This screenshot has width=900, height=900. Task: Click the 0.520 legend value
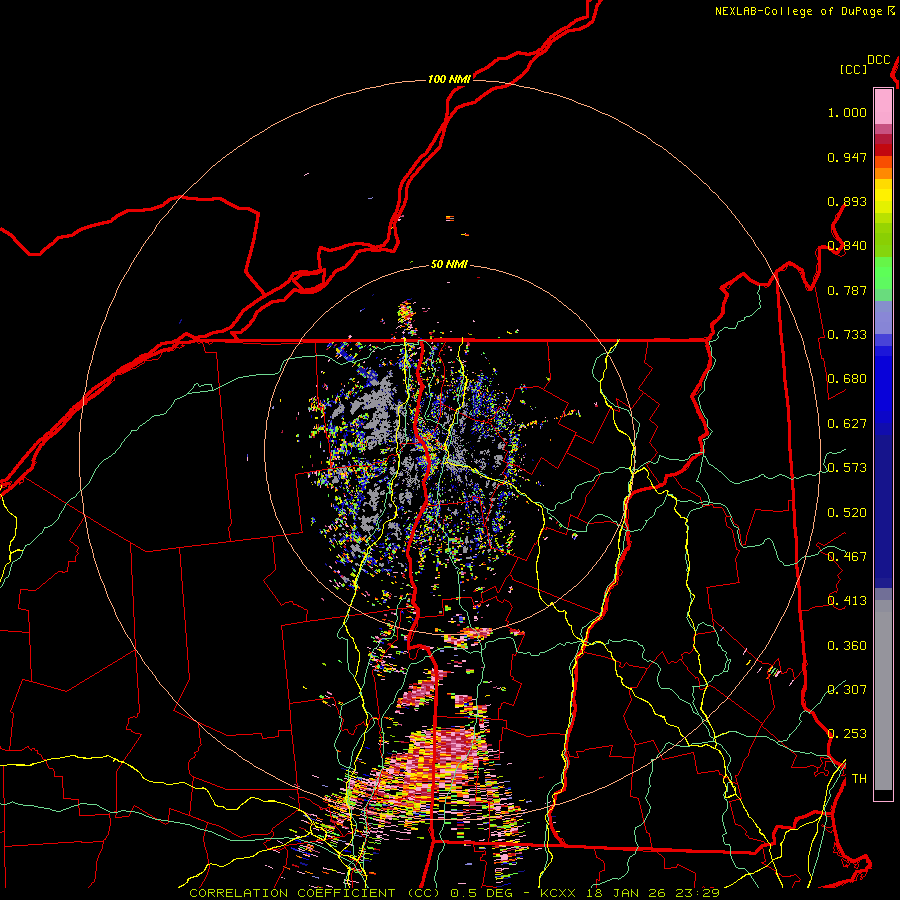[847, 513]
